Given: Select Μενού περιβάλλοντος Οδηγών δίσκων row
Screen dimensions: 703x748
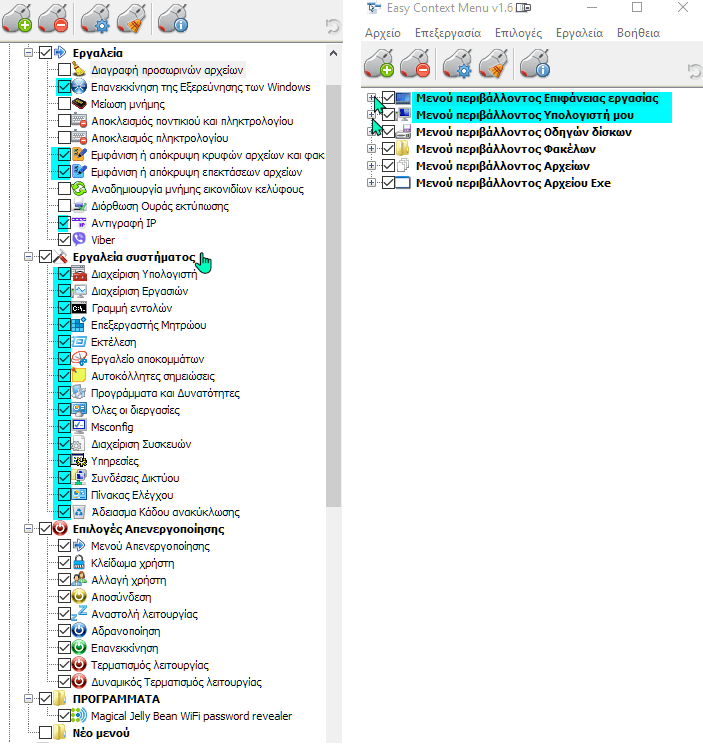Looking at the screenshot, I should tap(524, 132).
